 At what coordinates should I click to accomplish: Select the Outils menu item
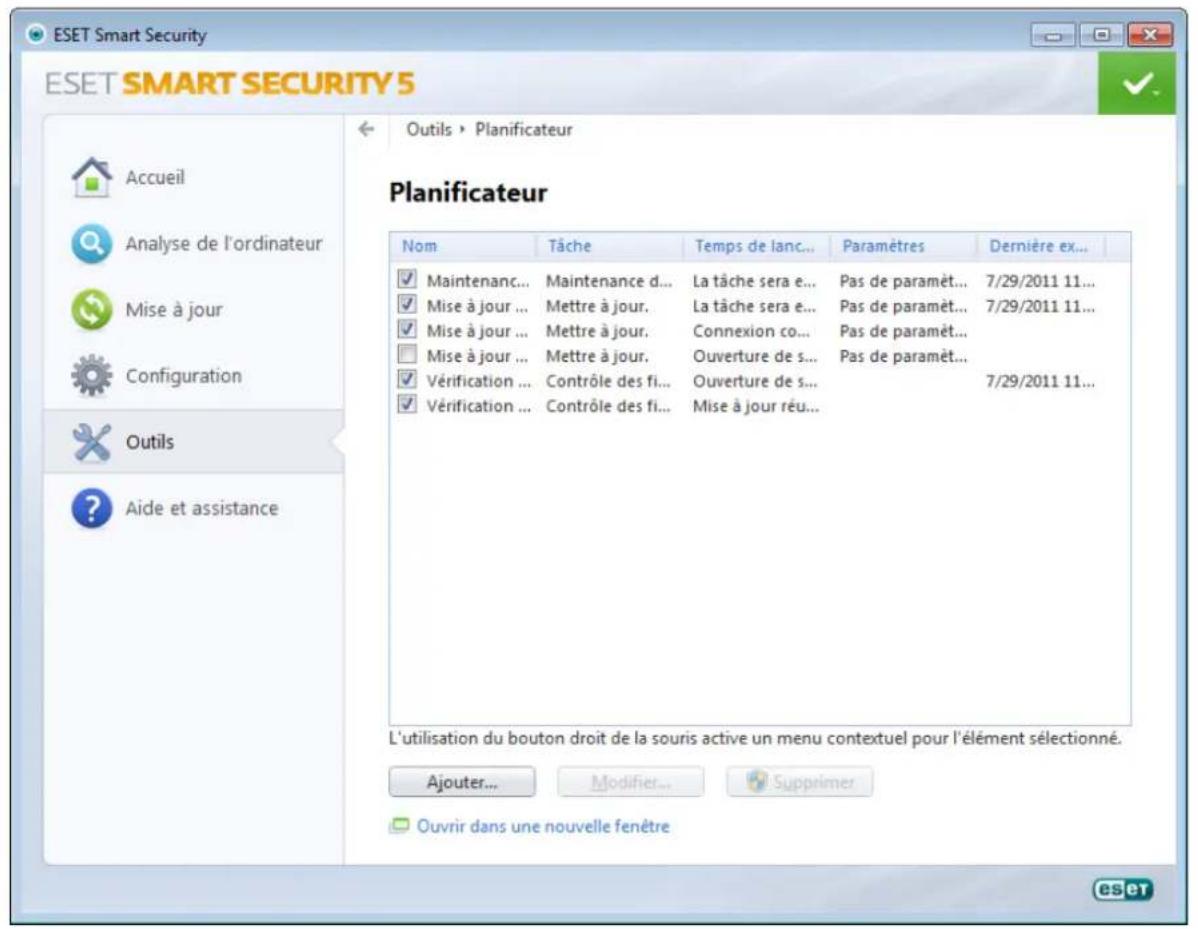pyautogui.click(x=193, y=442)
